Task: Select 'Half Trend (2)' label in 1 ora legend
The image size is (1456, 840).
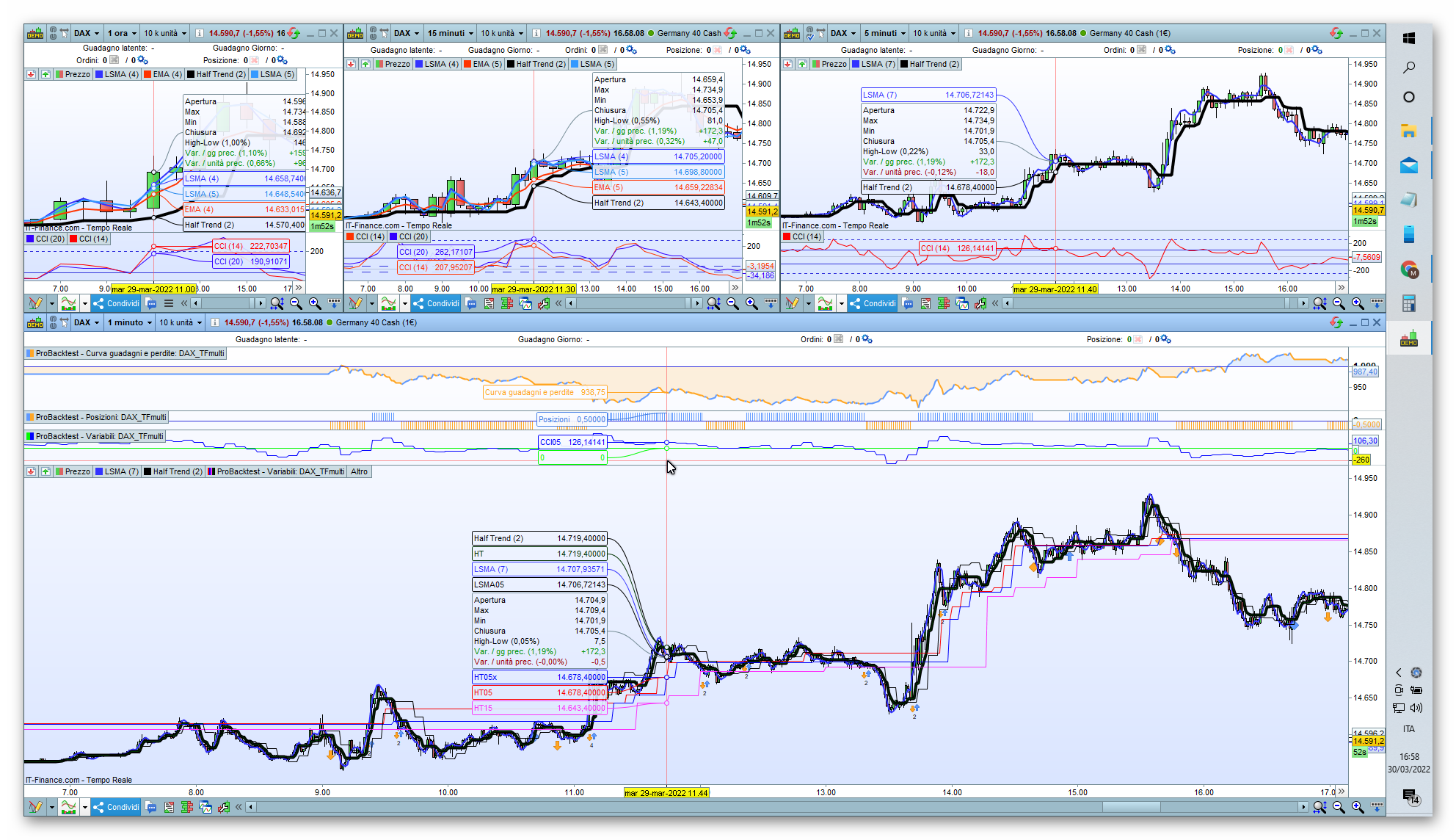Action: [220, 74]
